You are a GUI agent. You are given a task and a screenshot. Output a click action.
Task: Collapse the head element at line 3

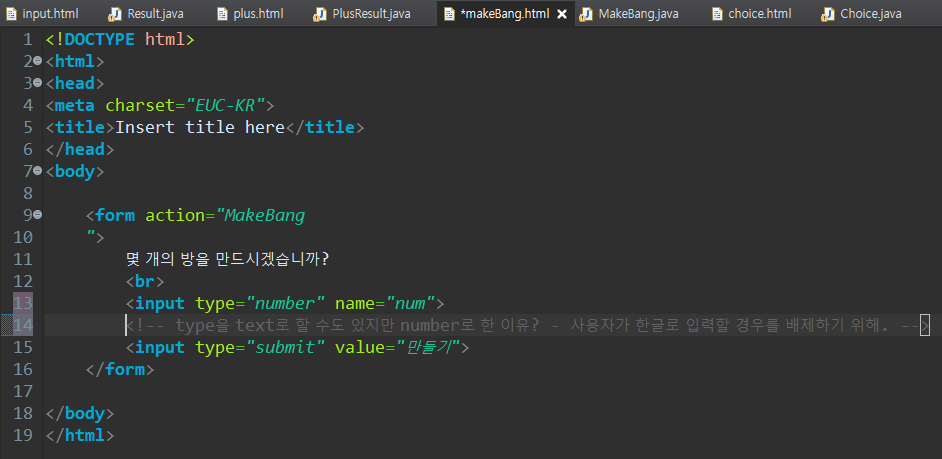(37, 83)
